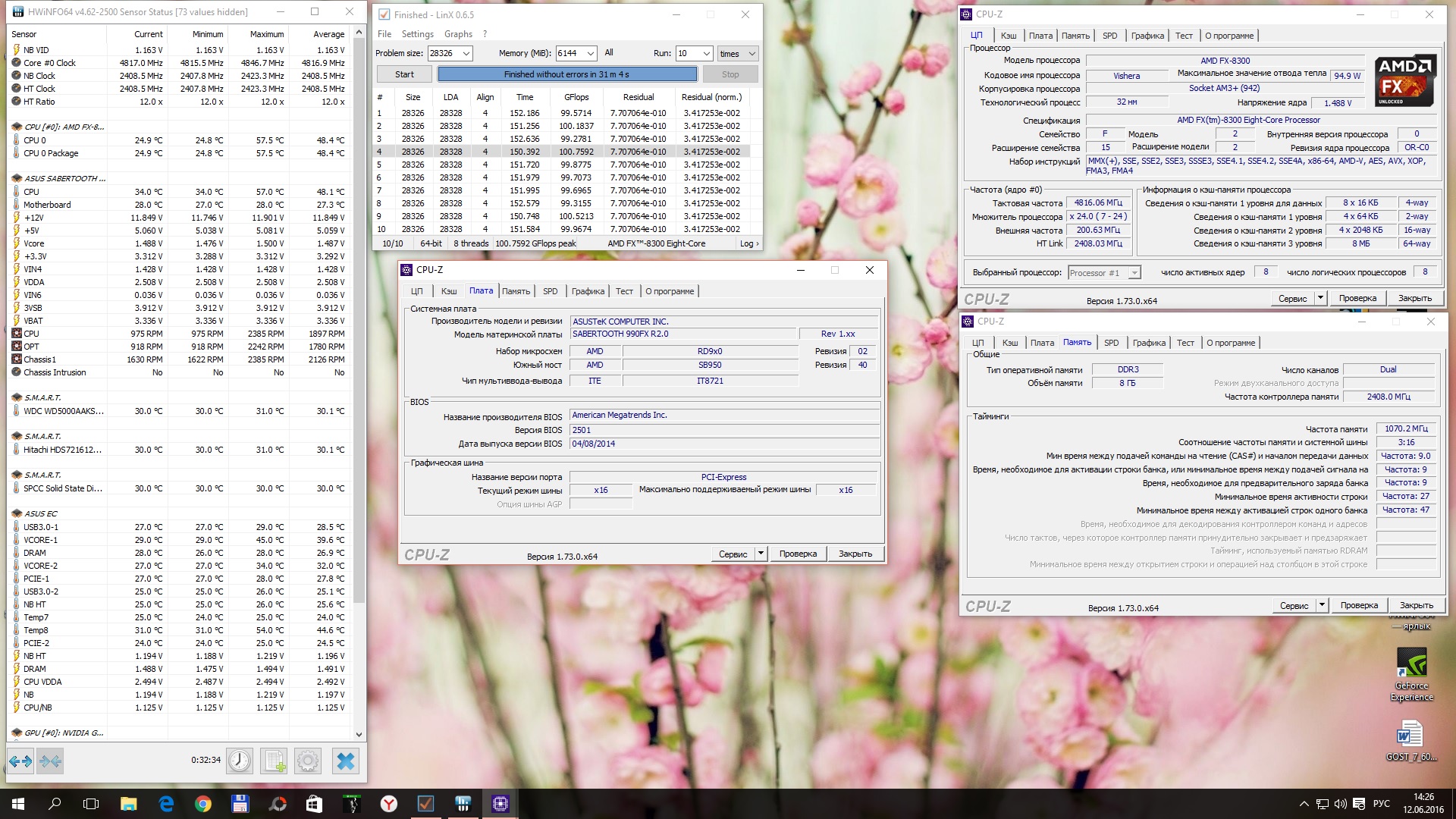Open the LinX Problem size dropdown
The width and height of the screenshot is (1456, 819).
[x=466, y=54]
